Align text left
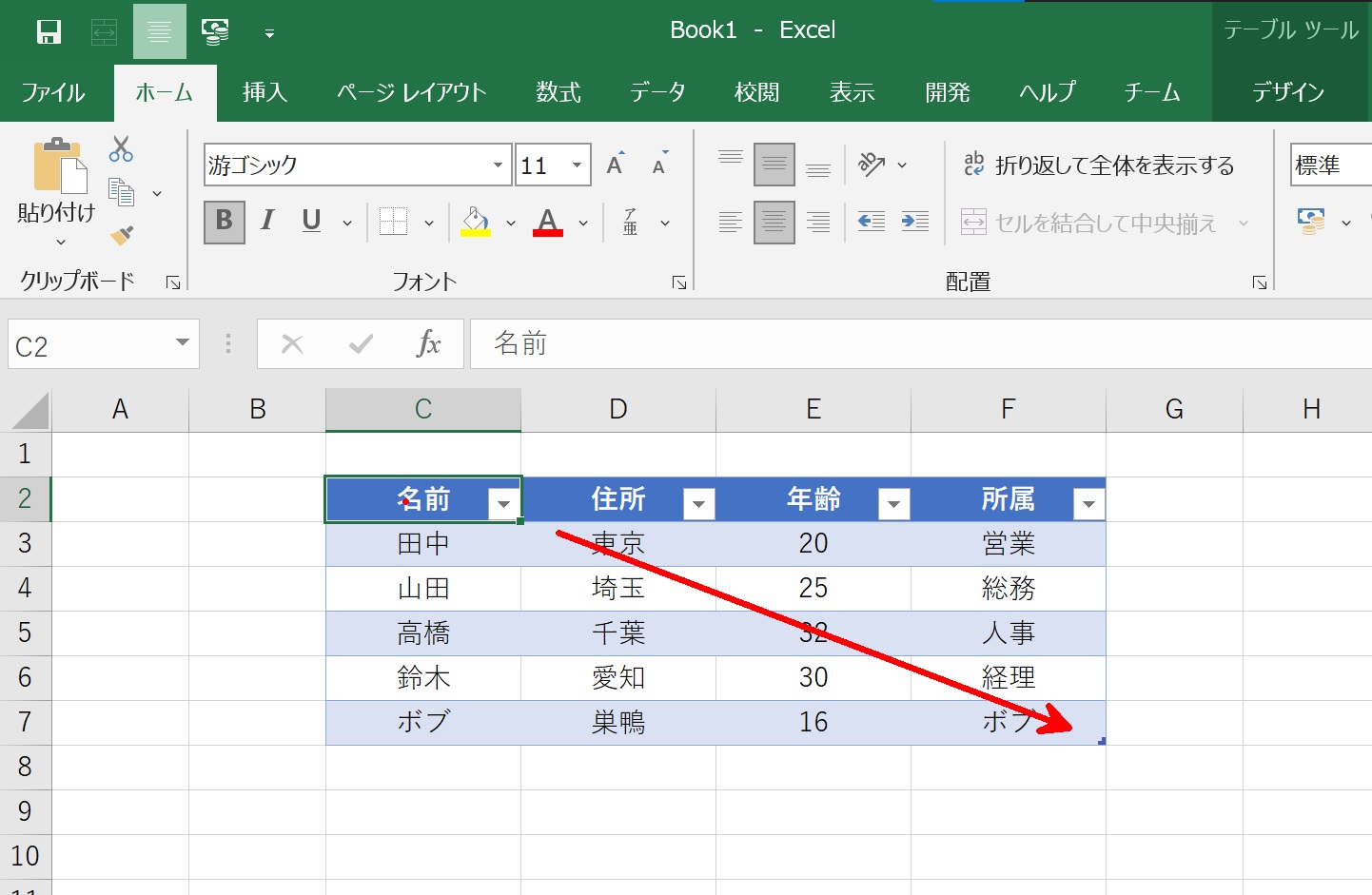1372x895 pixels. click(x=731, y=223)
